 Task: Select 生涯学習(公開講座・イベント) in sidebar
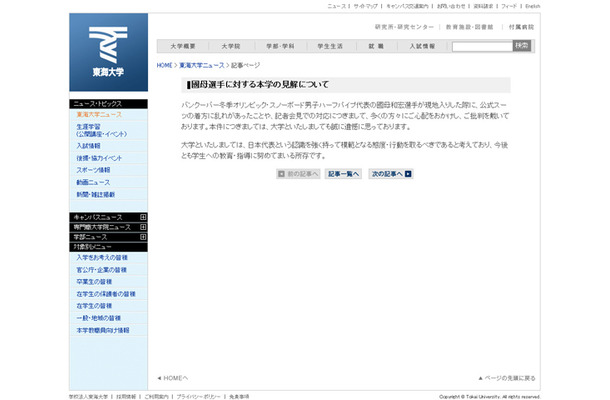coord(102,130)
